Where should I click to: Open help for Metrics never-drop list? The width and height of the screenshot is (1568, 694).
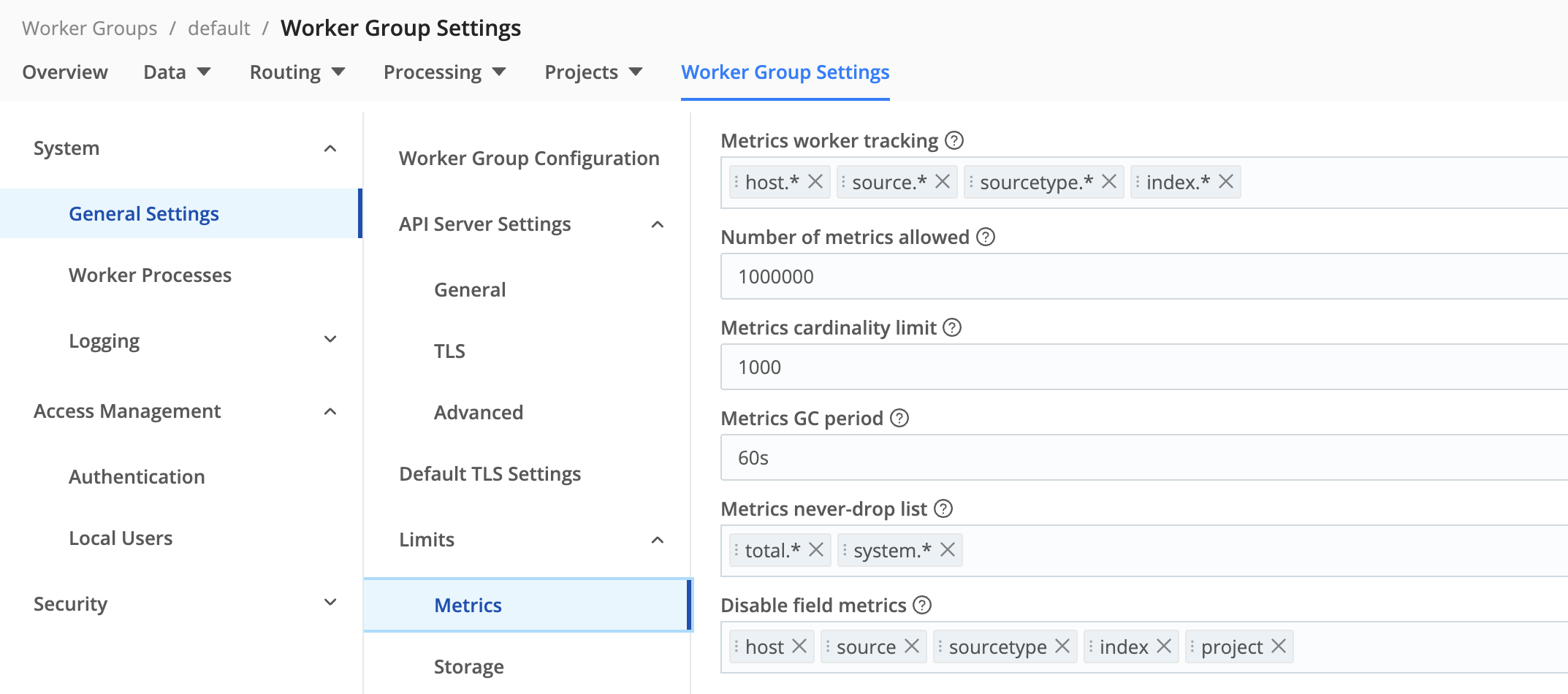click(x=946, y=508)
